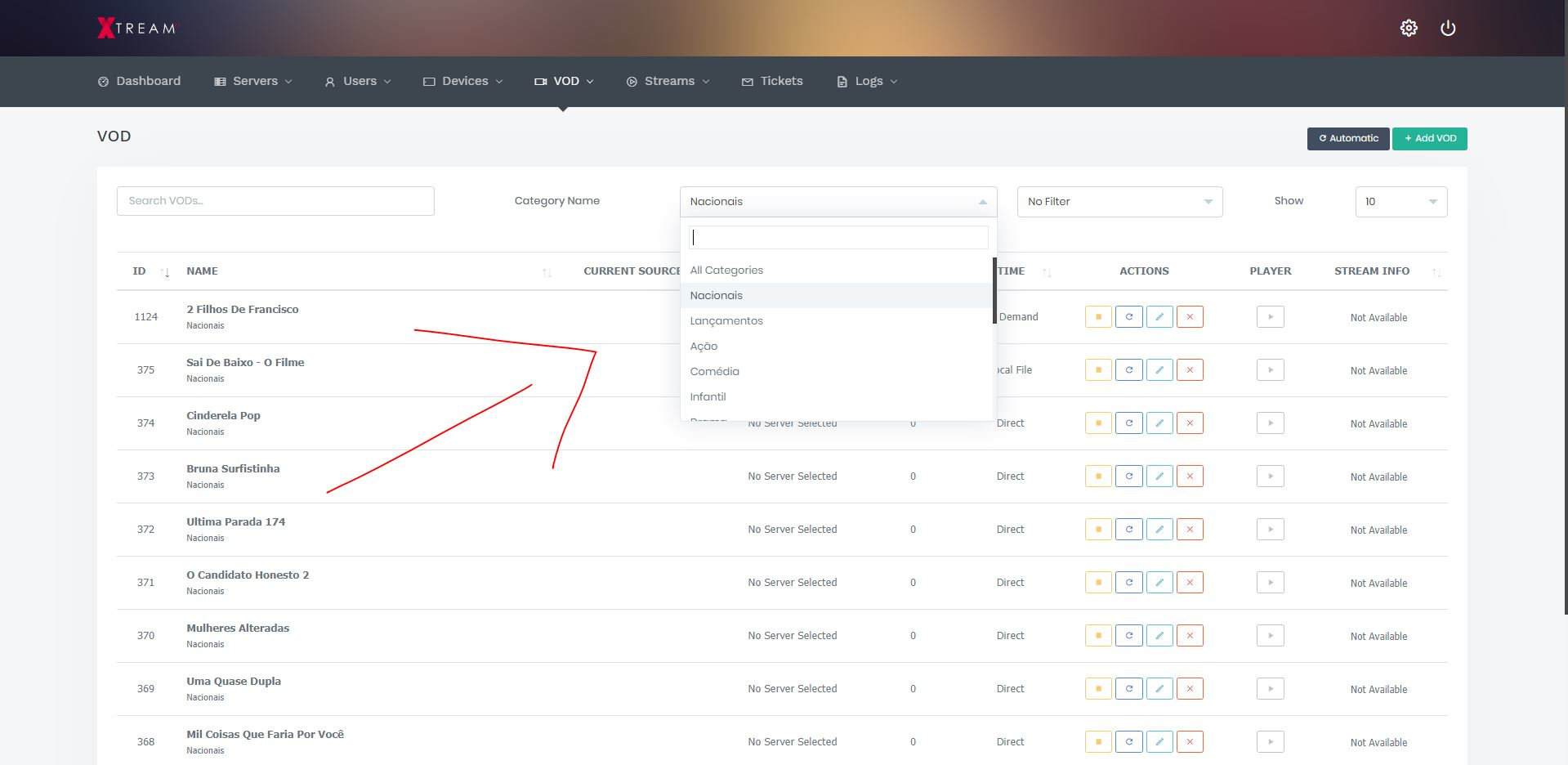Select the Comédia category
Screen dimensions: 1568x765
(x=837, y=372)
